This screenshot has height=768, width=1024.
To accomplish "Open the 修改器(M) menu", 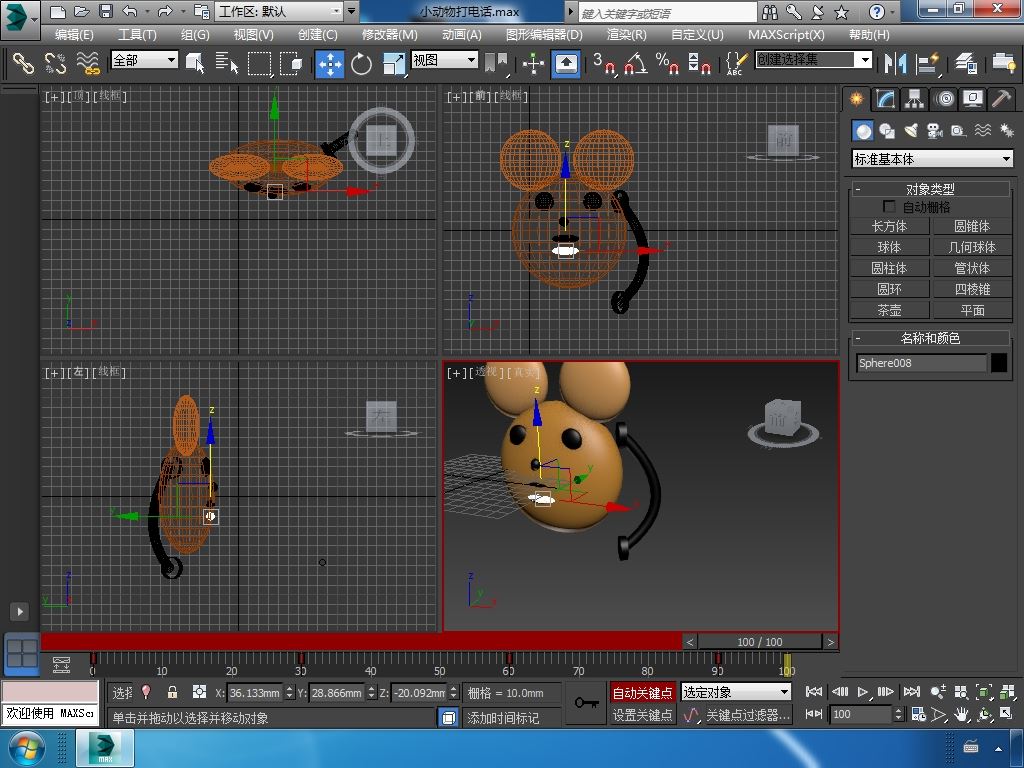I will point(389,34).
